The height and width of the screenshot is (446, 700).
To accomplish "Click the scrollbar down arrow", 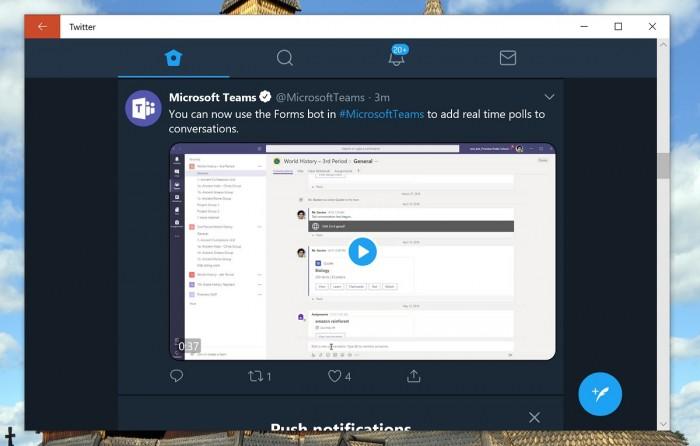I will [663, 424].
